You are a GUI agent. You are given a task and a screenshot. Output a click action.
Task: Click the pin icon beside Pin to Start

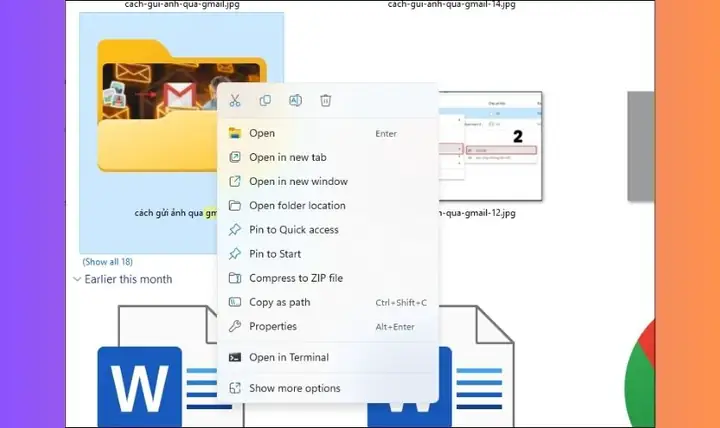235,254
